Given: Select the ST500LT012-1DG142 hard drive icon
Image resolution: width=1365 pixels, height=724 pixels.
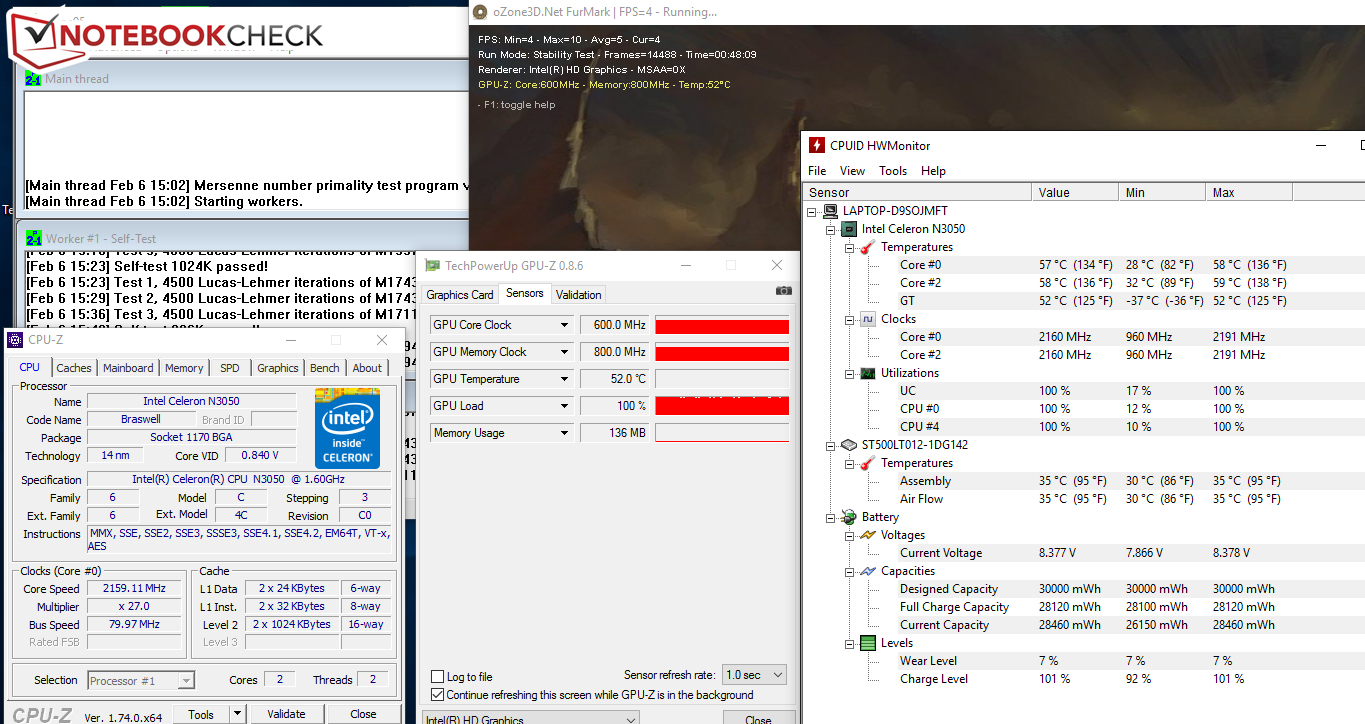Looking at the screenshot, I should (848, 445).
